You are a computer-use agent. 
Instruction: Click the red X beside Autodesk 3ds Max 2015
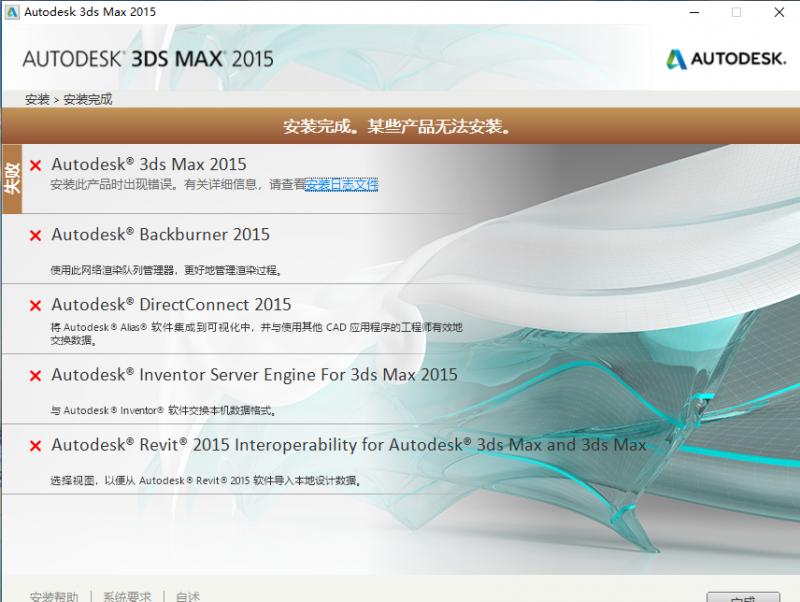[35, 166]
